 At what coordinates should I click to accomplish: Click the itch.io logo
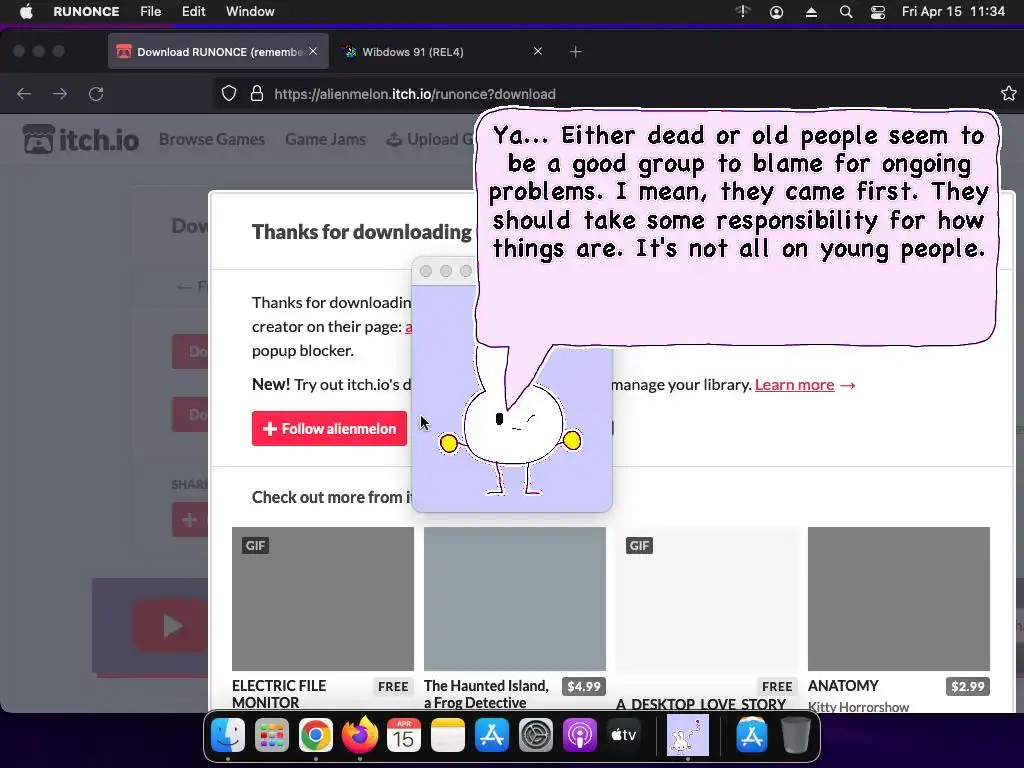pos(81,139)
